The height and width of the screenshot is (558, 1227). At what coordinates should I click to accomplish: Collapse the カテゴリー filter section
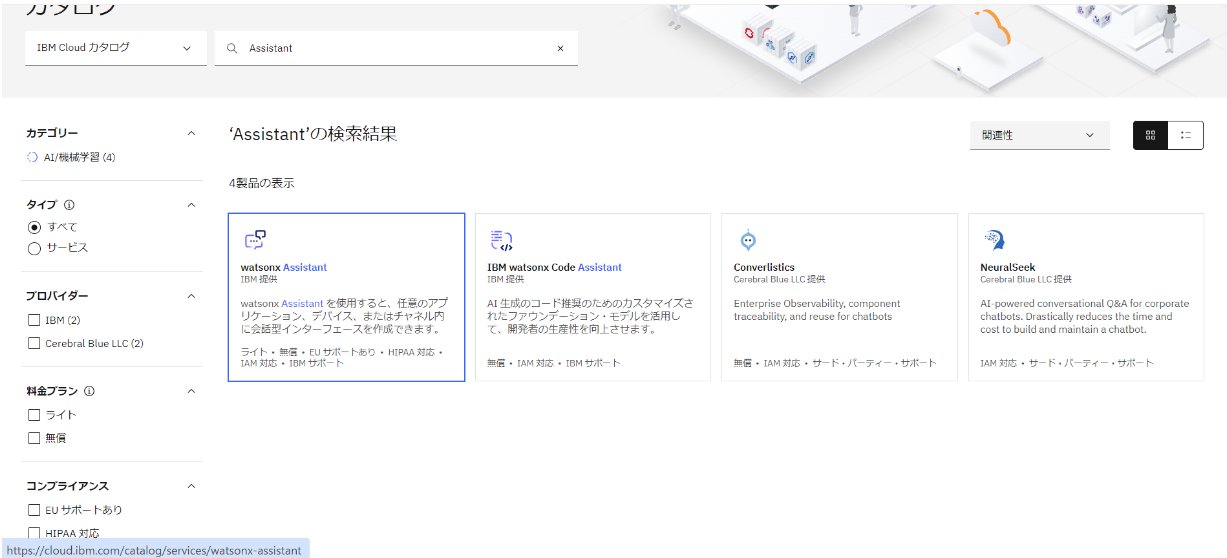tap(191, 133)
